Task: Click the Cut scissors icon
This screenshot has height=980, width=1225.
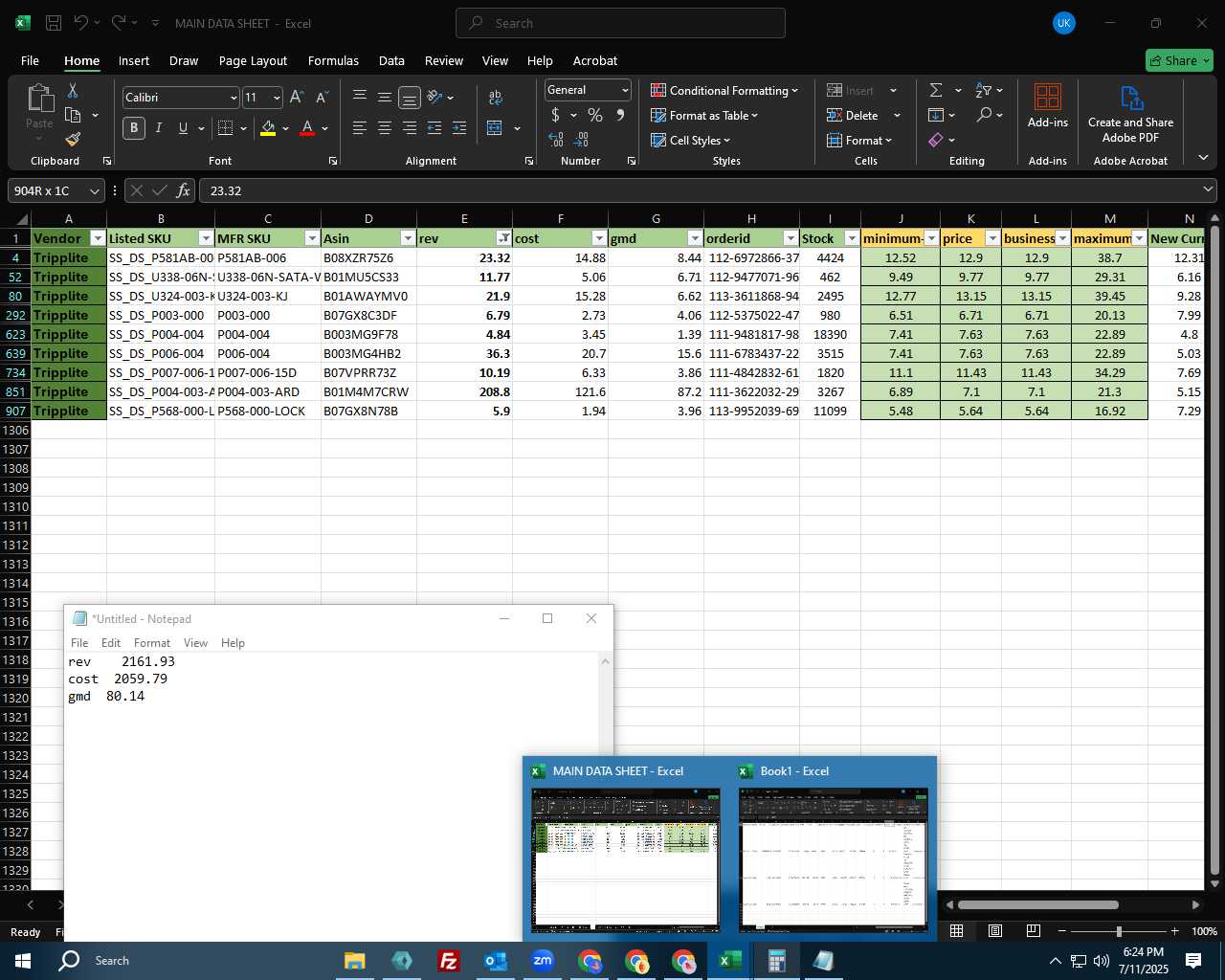Action: (73, 90)
